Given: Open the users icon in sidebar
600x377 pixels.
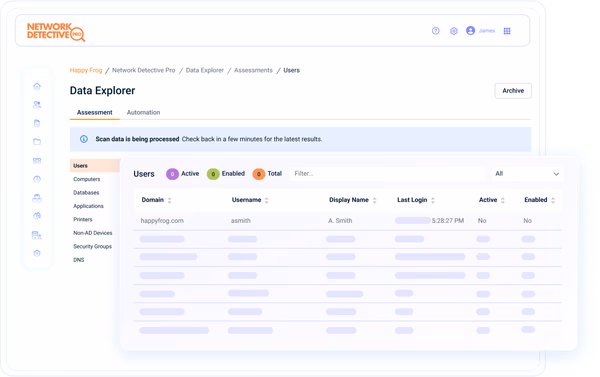Looking at the screenshot, I should coord(37,104).
